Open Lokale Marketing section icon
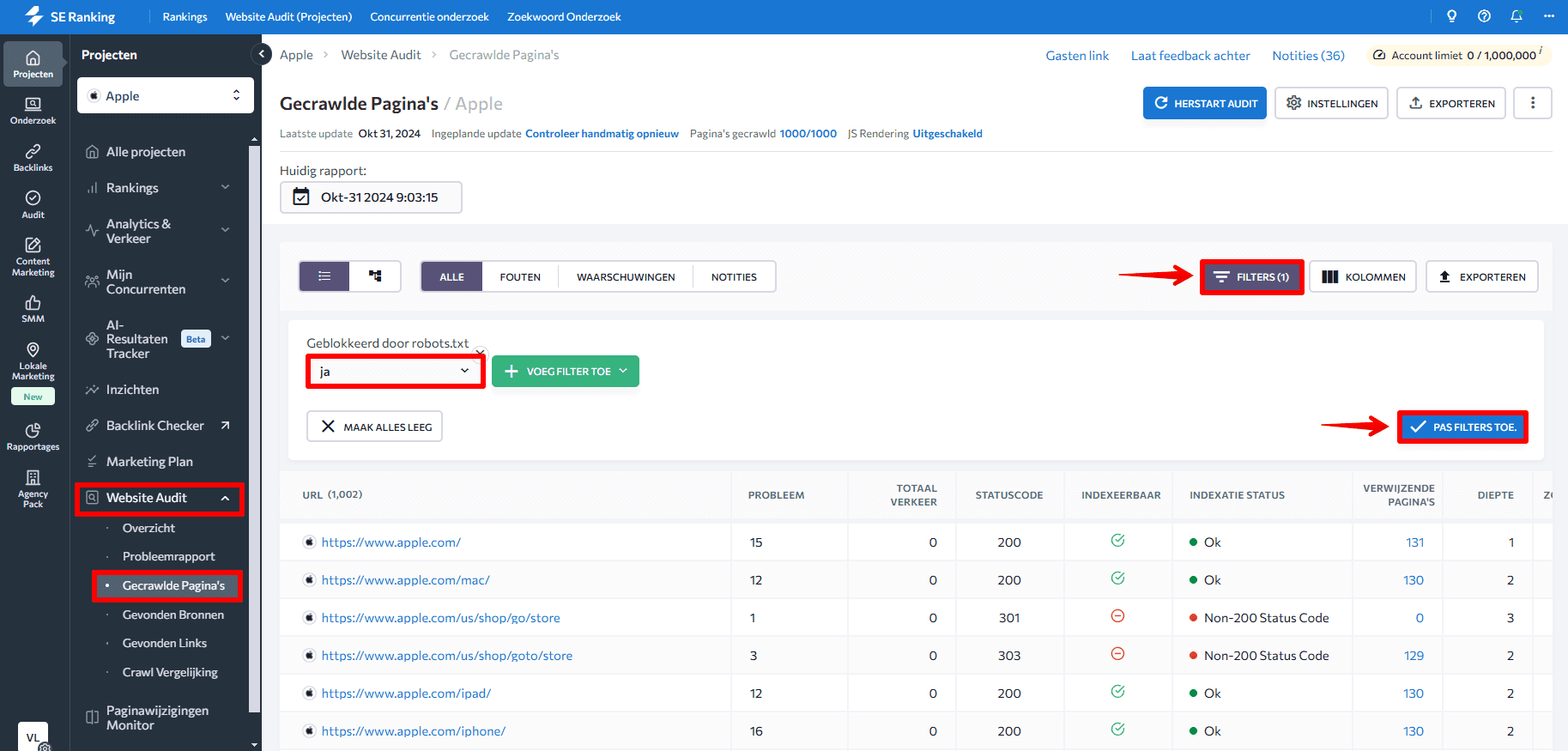Viewport: 1568px width, 751px height. pyautogui.click(x=33, y=360)
